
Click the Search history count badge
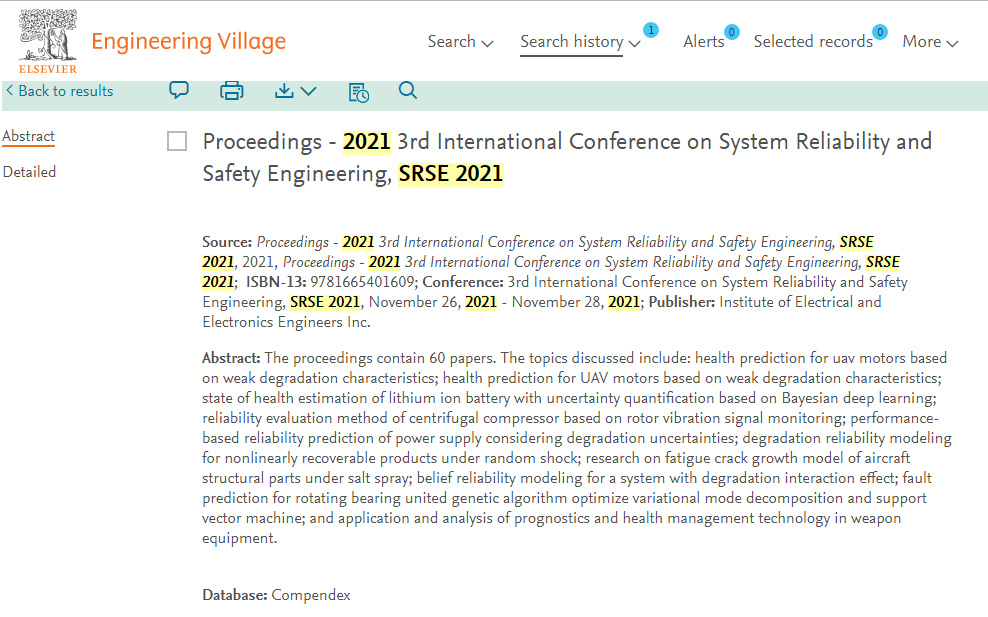[651, 30]
